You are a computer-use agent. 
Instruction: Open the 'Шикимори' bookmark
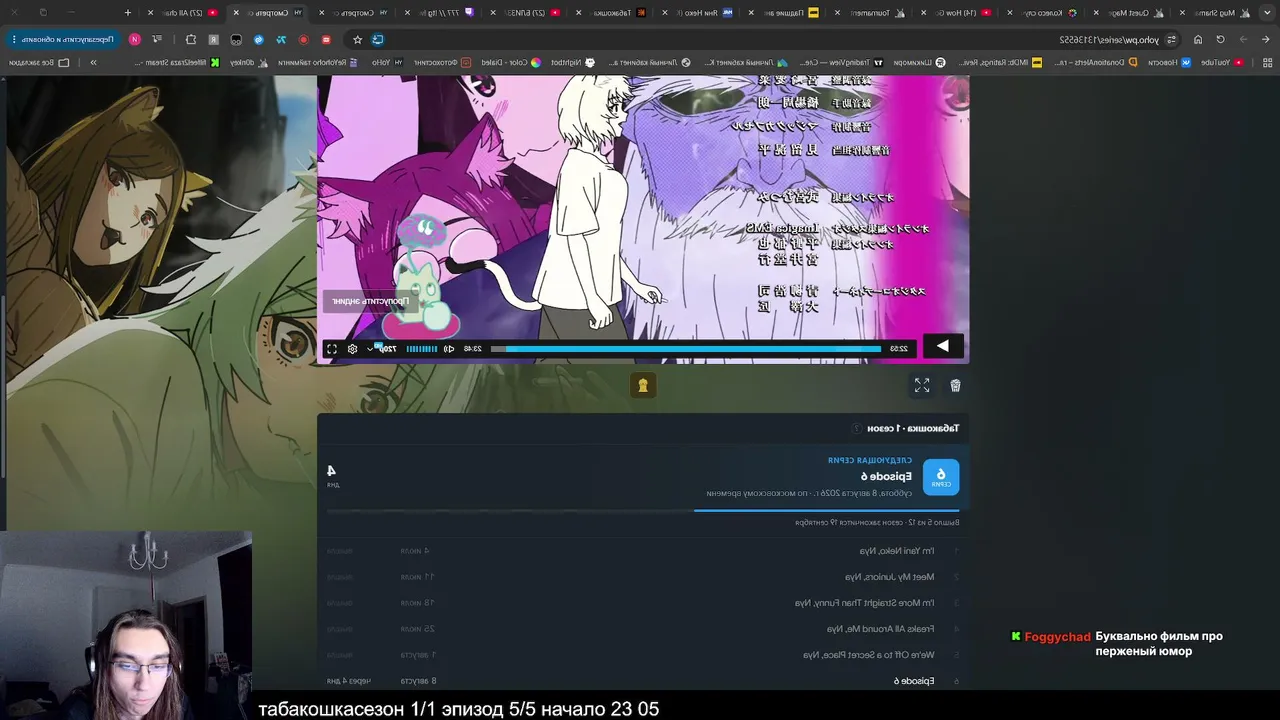pyautogui.click(x=919, y=62)
